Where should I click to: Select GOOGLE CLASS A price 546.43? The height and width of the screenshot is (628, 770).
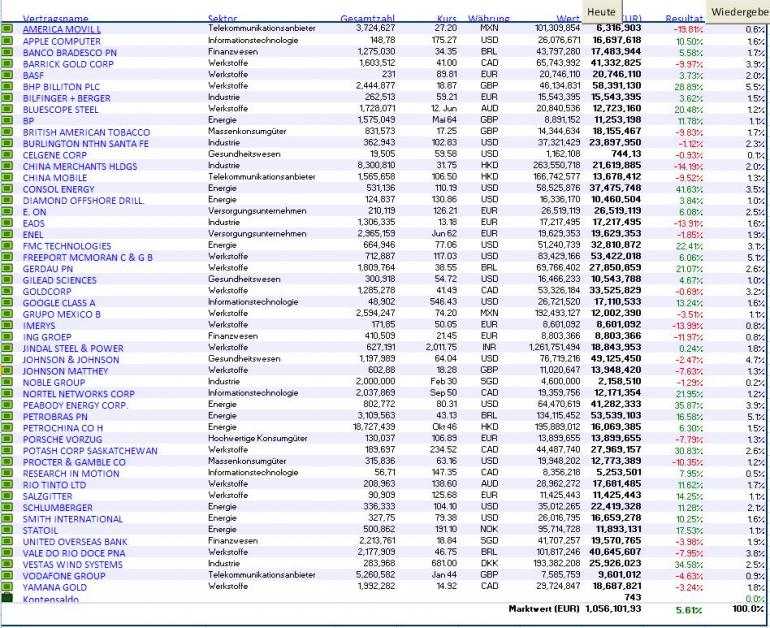click(442, 302)
